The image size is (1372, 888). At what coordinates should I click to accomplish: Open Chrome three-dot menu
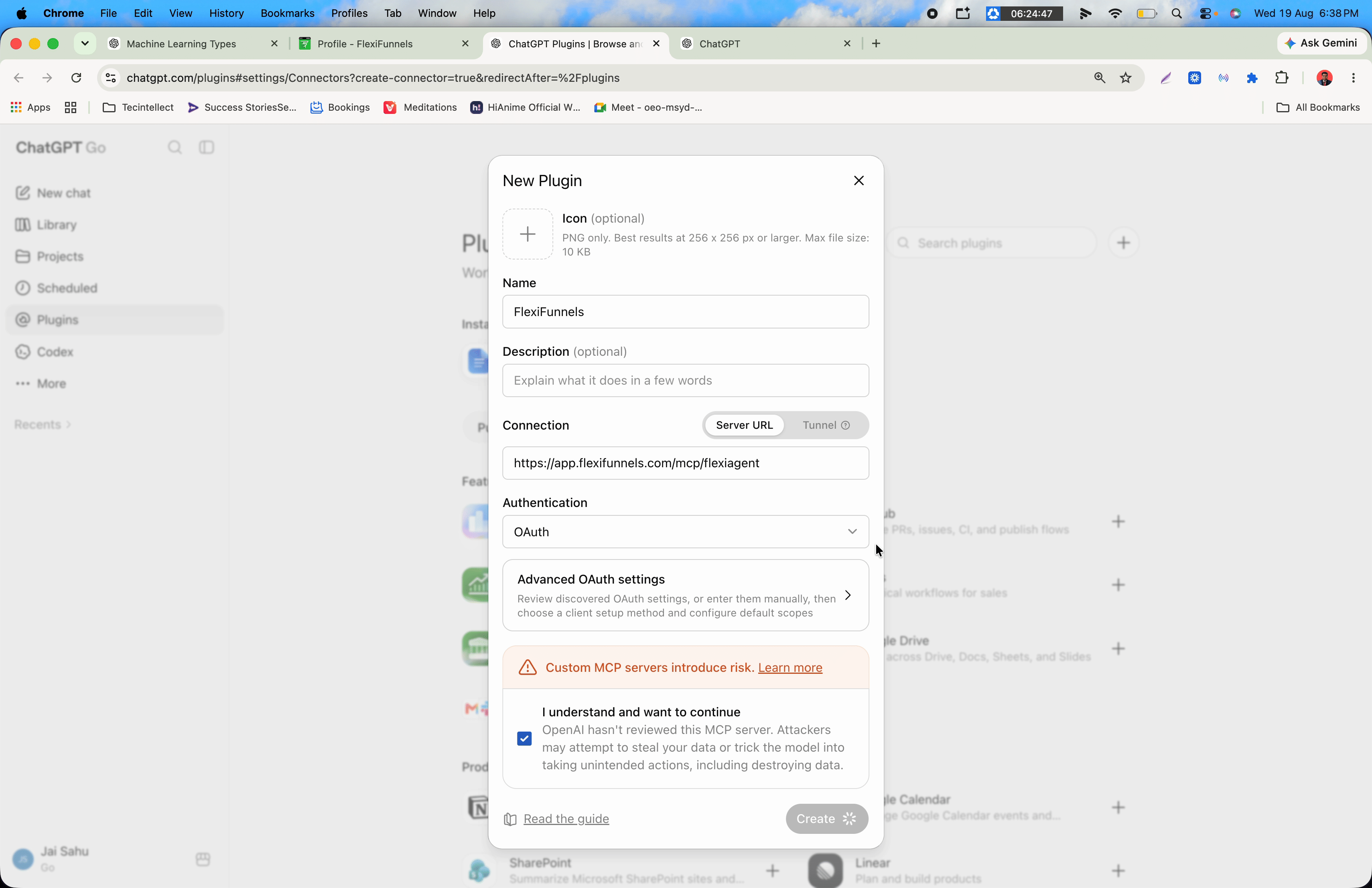point(1353,78)
